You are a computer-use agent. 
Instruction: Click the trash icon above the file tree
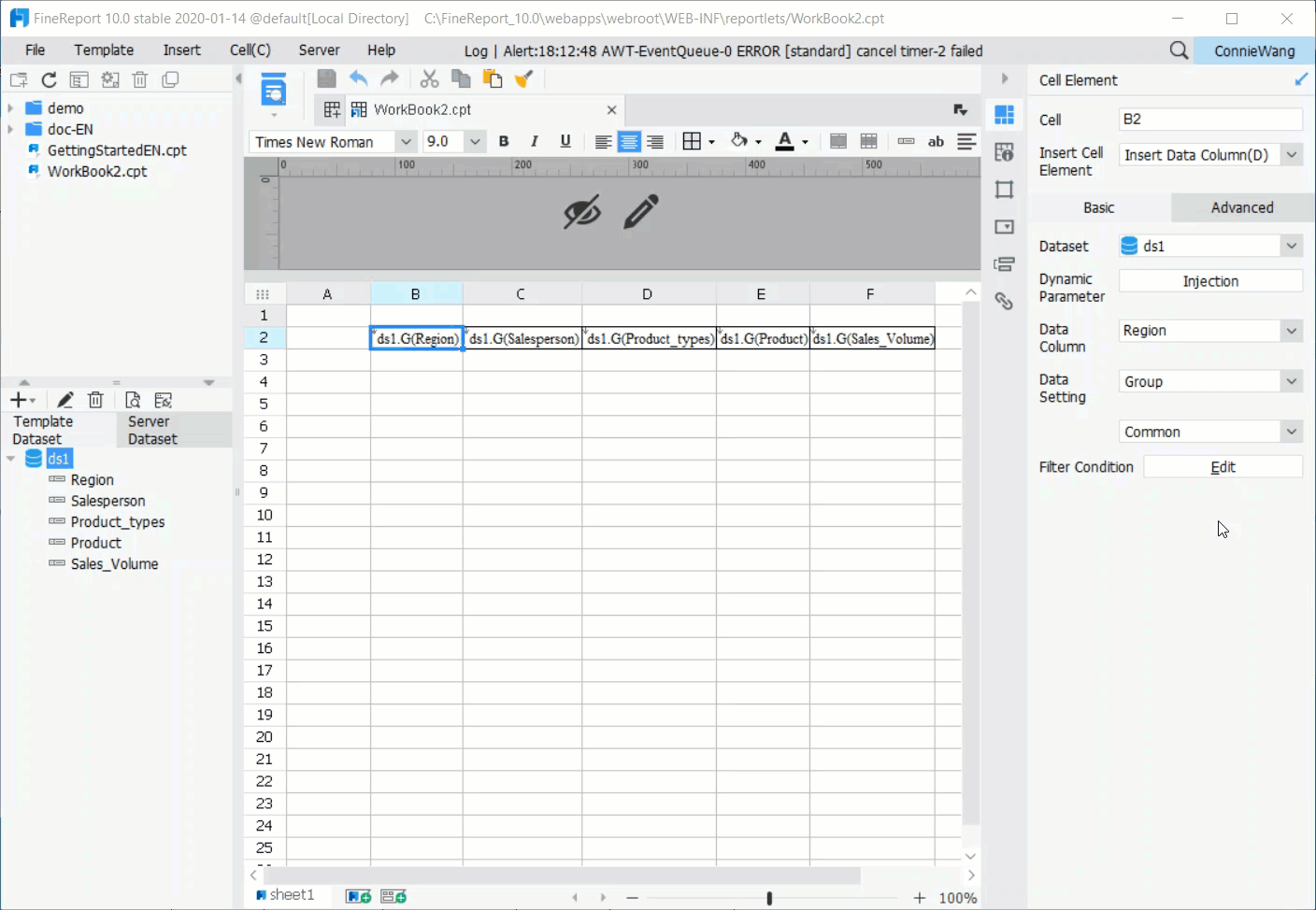tap(140, 80)
